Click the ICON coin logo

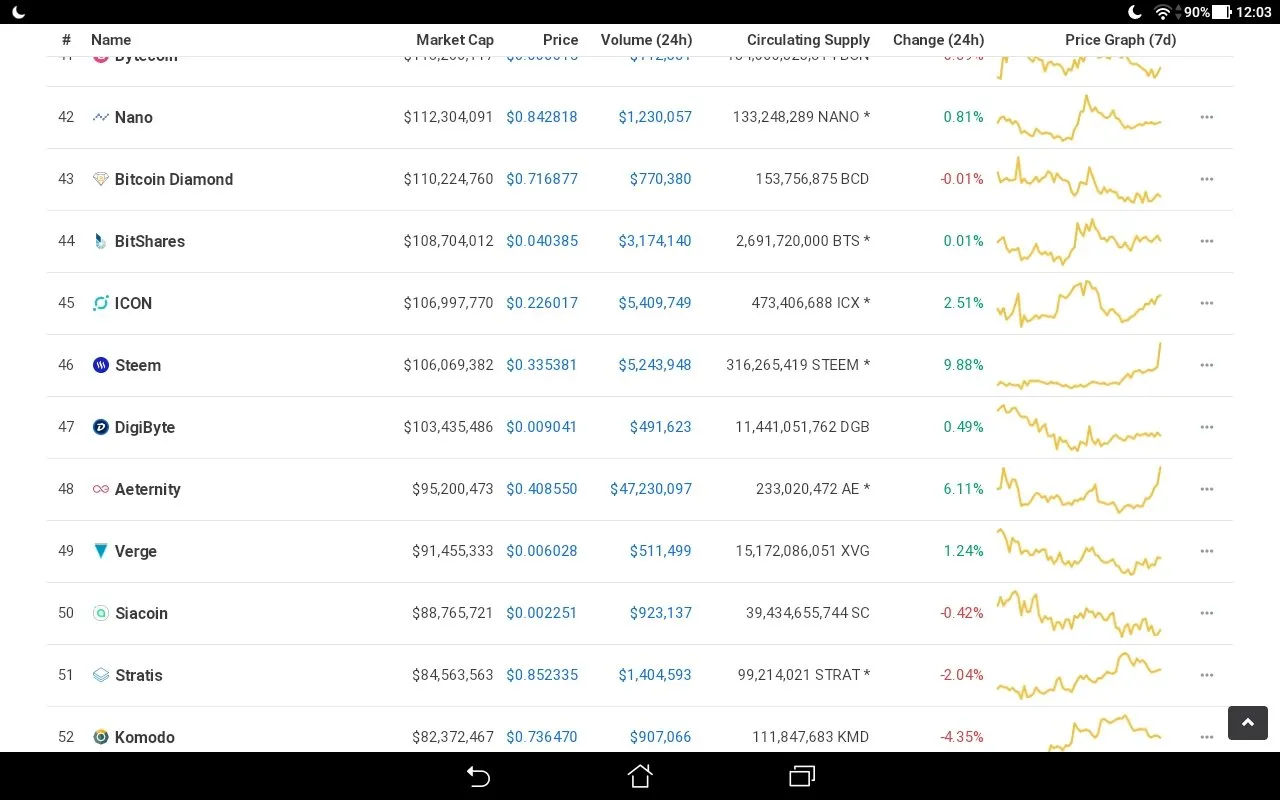[100, 303]
